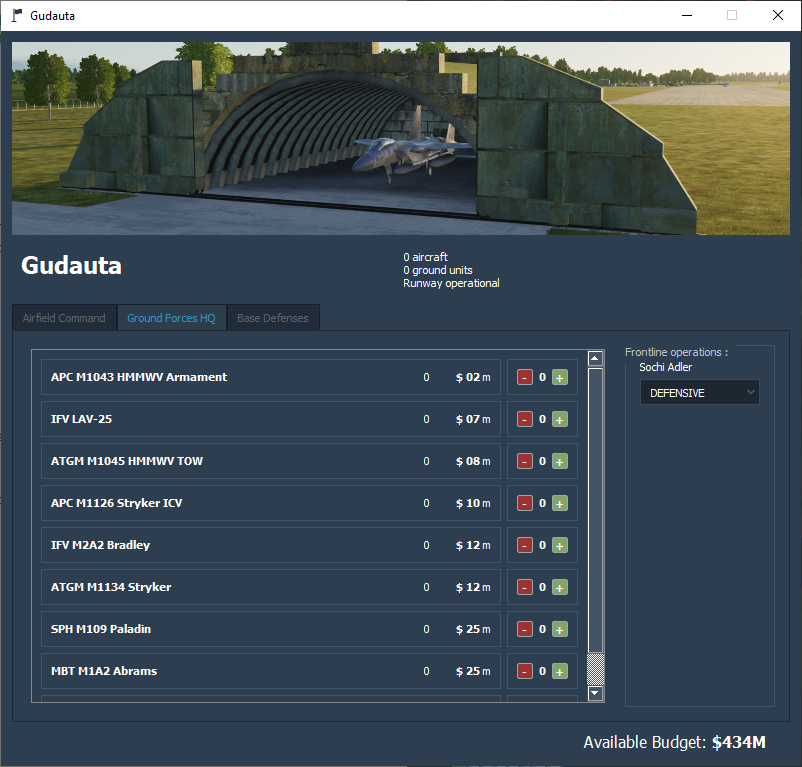This screenshot has width=802, height=767.
Task: Open the DEFENSIVE frontline operations dropdown
Action: (x=699, y=392)
